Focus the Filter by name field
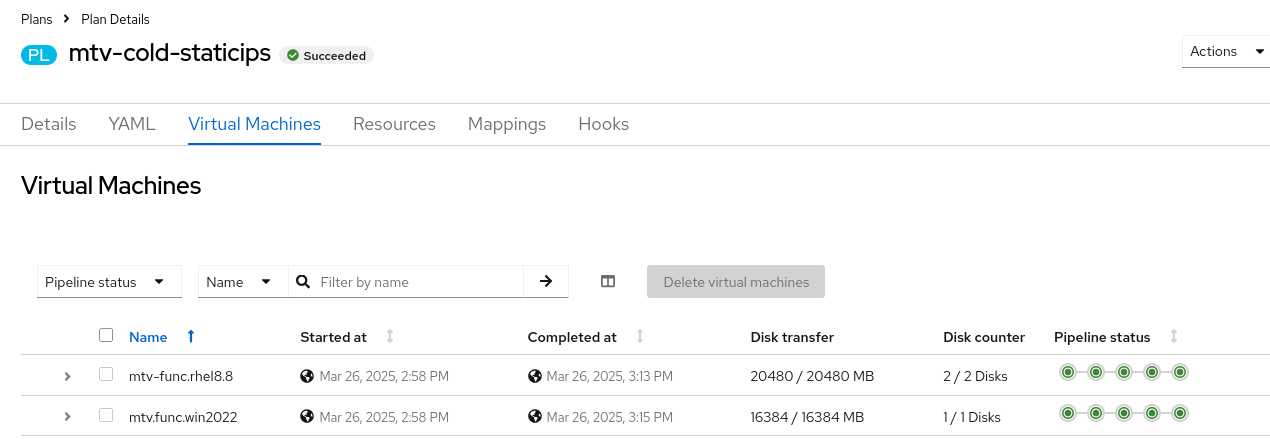The height and width of the screenshot is (439, 1270). (x=418, y=282)
